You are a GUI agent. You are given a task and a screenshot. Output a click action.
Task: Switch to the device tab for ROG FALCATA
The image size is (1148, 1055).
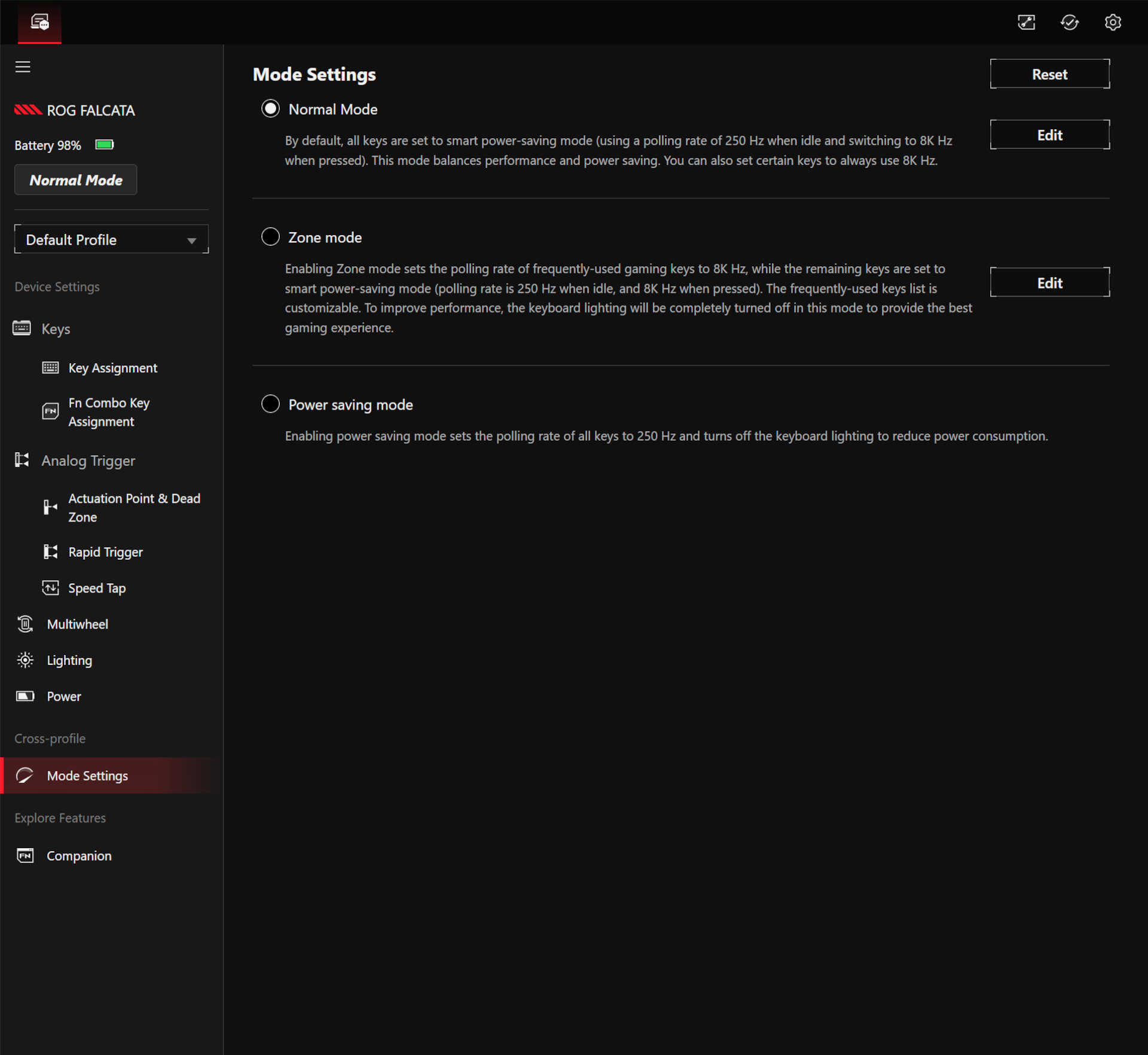[x=39, y=22]
